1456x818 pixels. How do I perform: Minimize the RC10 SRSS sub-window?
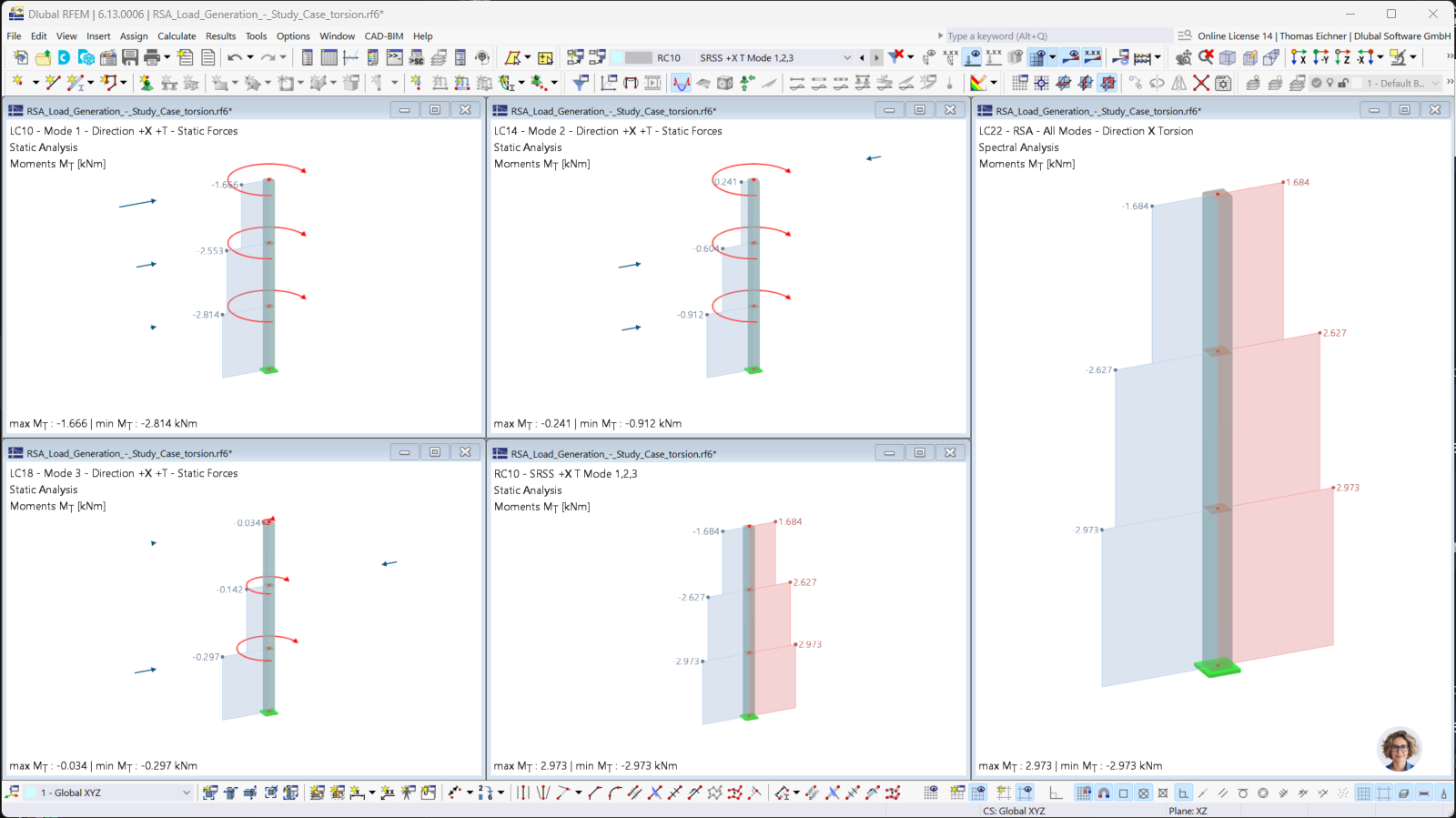889,452
